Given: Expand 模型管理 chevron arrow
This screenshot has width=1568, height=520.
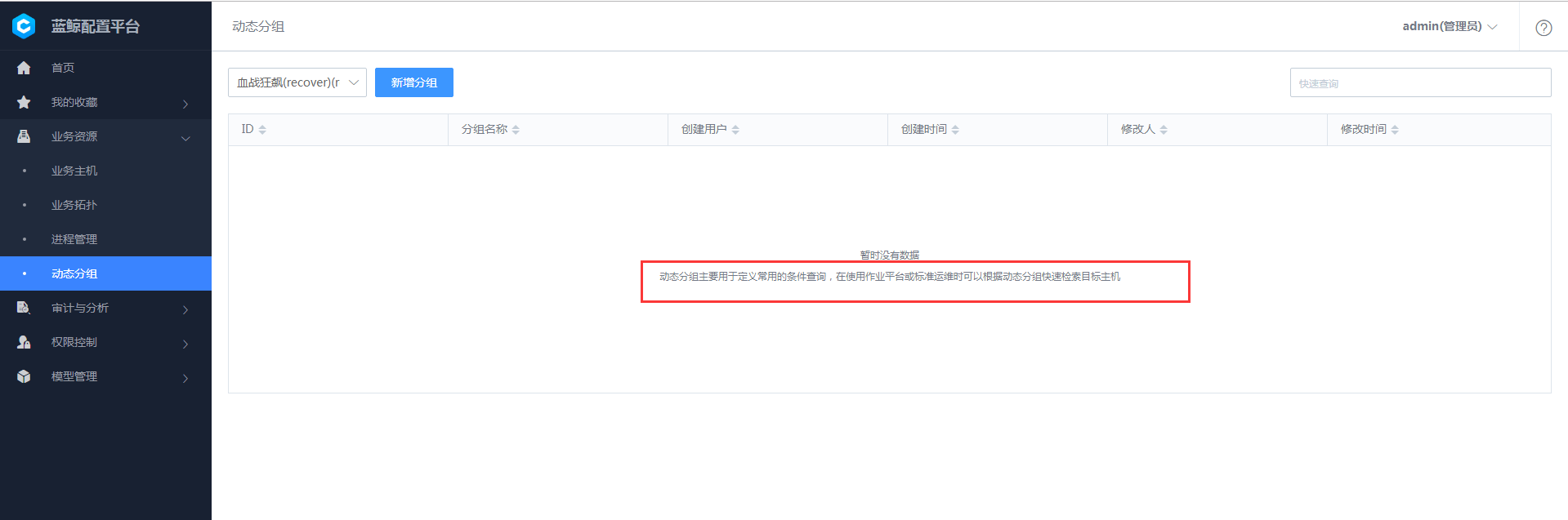Looking at the screenshot, I should point(185,378).
